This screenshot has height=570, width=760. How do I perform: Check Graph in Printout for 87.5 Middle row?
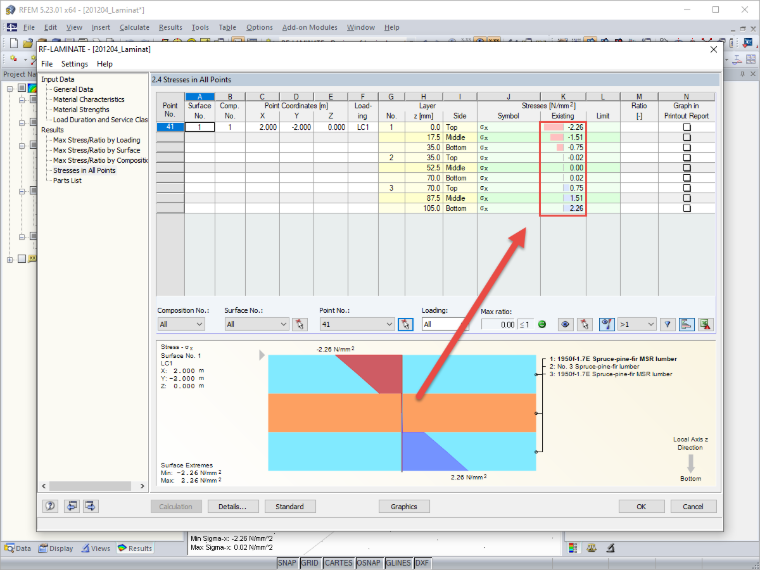point(686,198)
